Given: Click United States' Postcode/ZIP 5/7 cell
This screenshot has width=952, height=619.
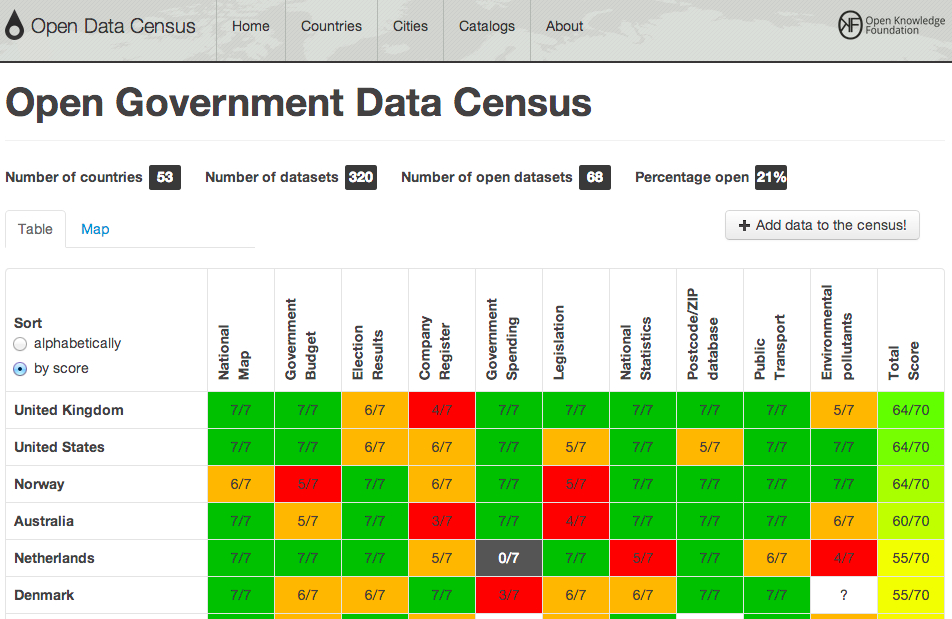Looking at the screenshot, I should point(710,447).
